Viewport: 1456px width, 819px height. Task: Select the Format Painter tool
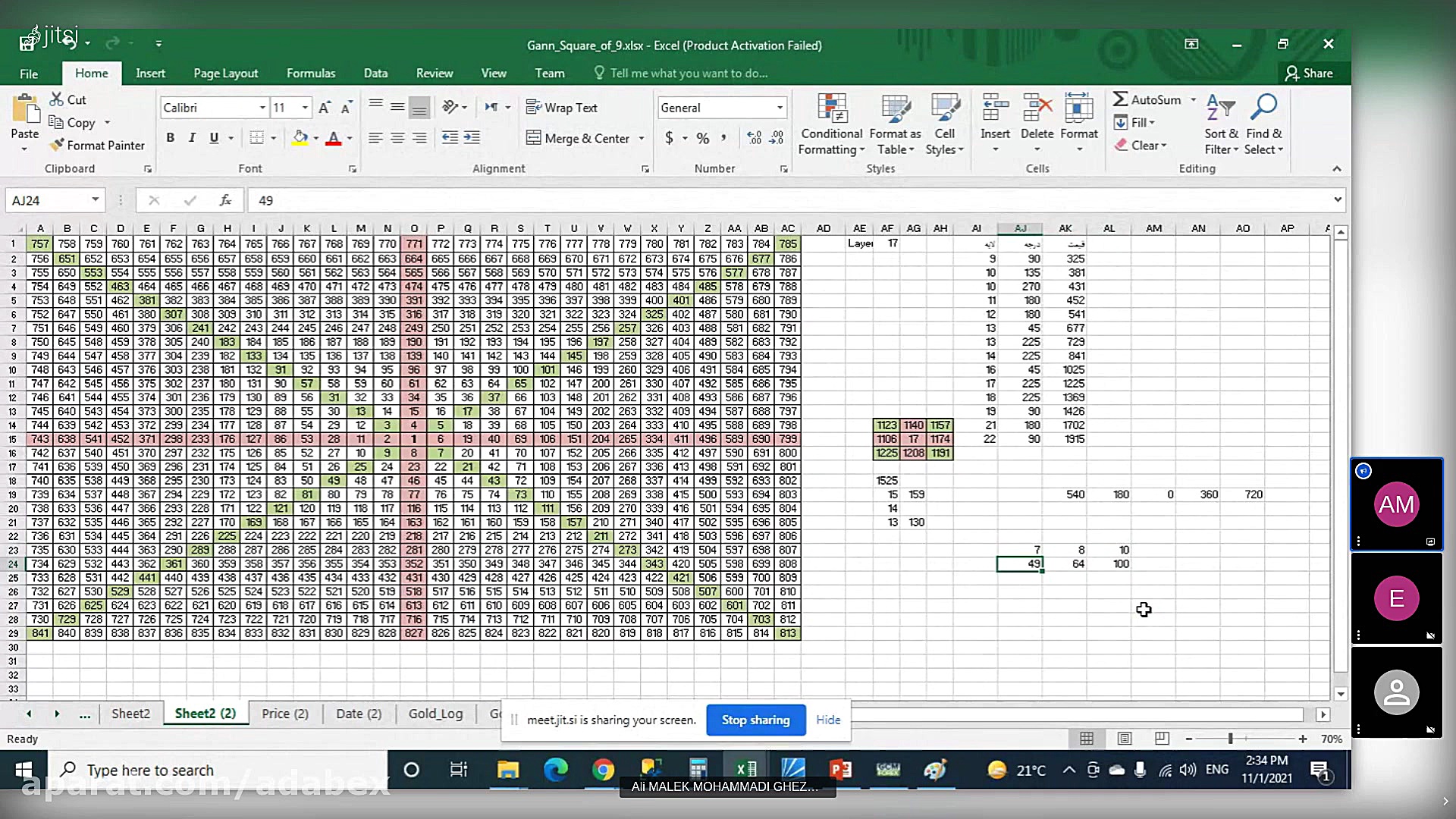[x=96, y=145]
